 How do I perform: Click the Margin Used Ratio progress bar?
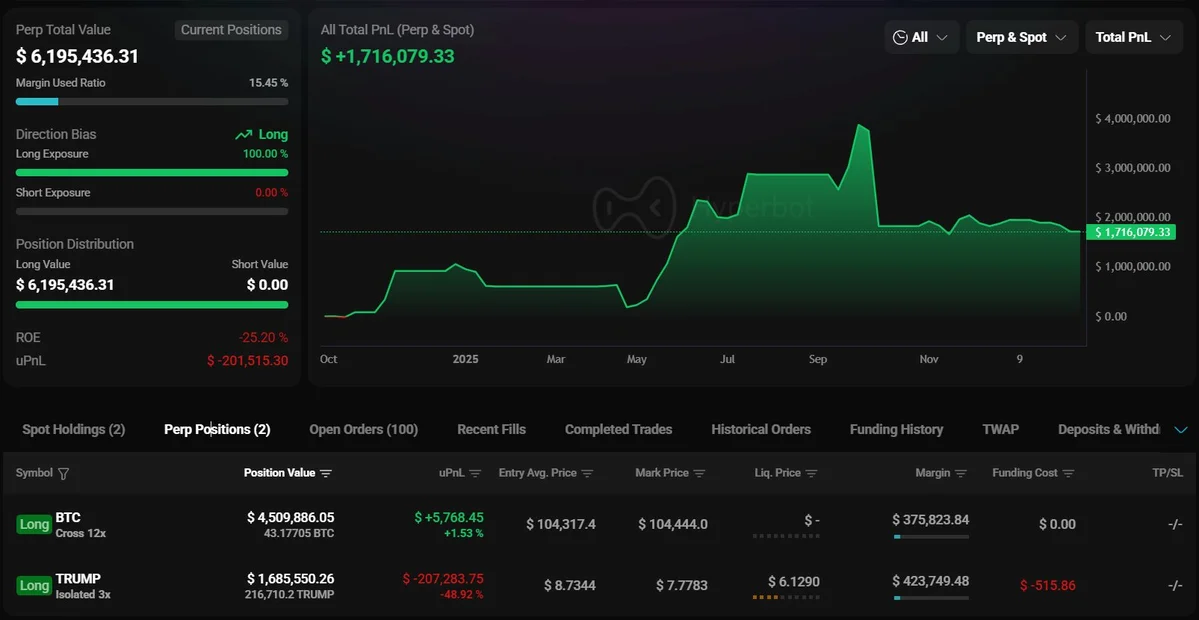151,101
